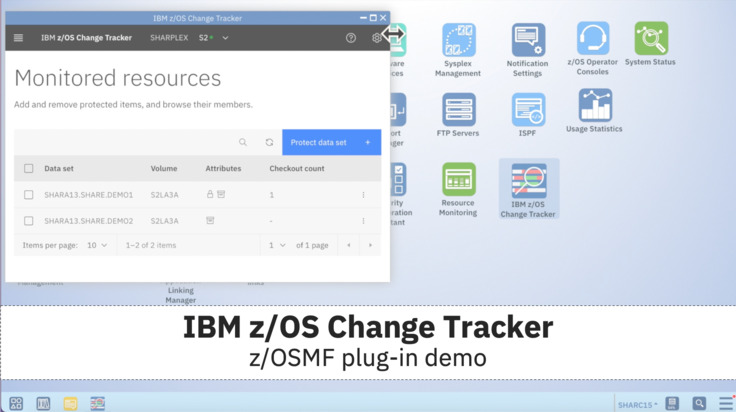Click the lock attribute icon for DEMO1

pyautogui.click(x=210, y=194)
